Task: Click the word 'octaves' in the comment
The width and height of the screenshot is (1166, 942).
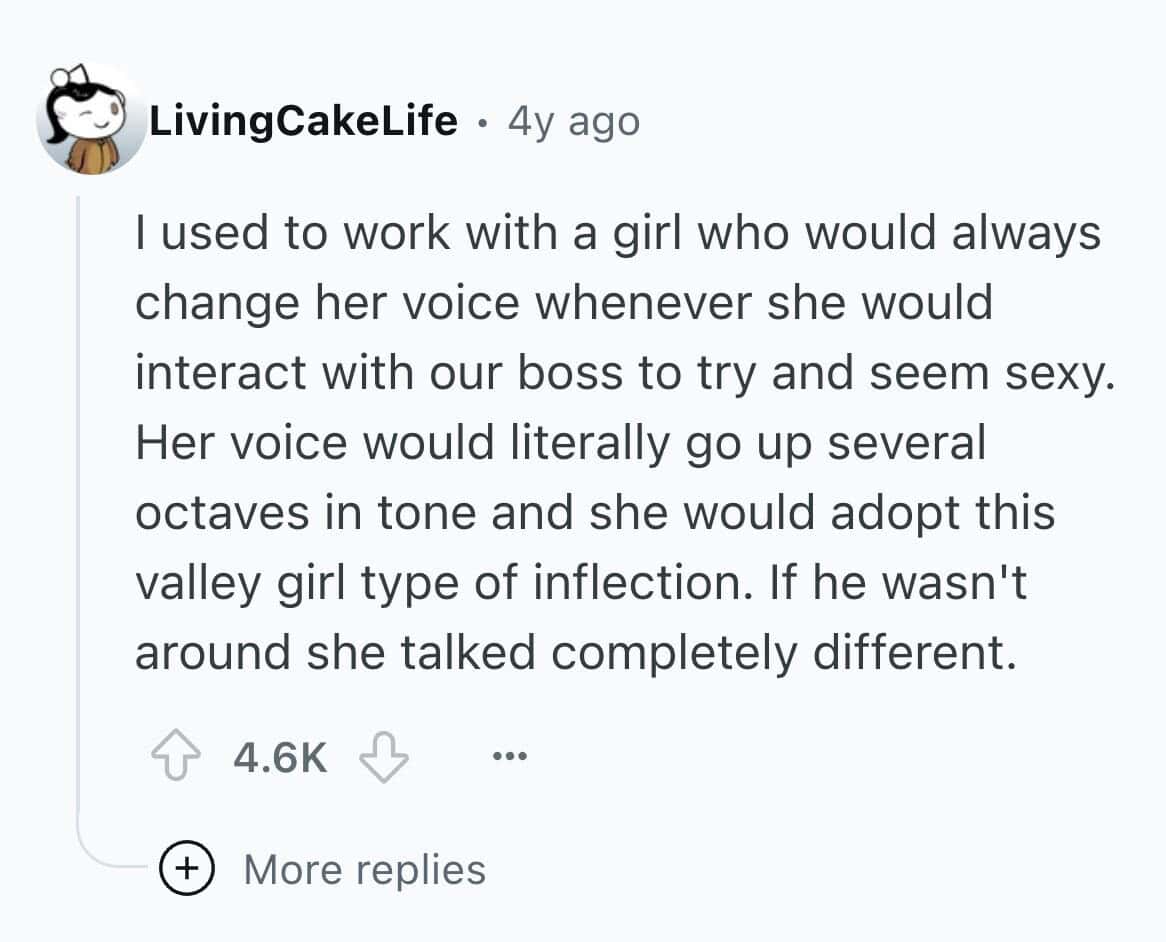Action: 206,513
